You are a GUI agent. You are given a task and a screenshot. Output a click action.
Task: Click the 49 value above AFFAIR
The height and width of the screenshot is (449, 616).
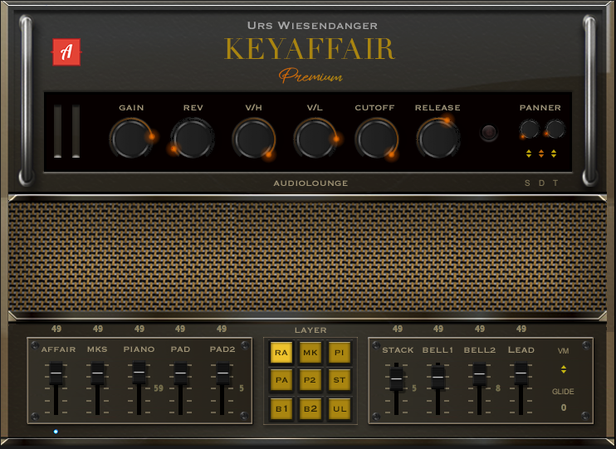56,329
